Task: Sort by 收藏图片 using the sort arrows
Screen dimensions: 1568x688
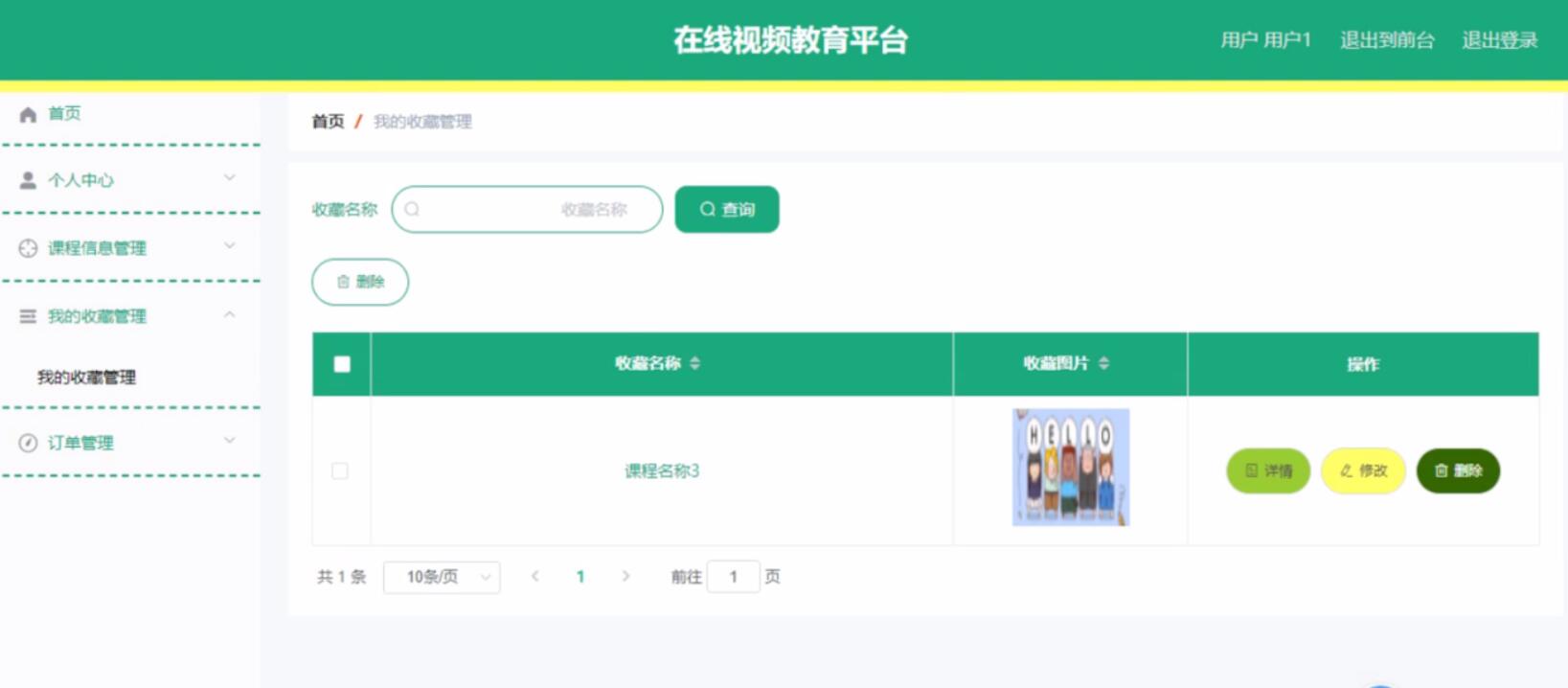Action: (x=1104, y=363)
